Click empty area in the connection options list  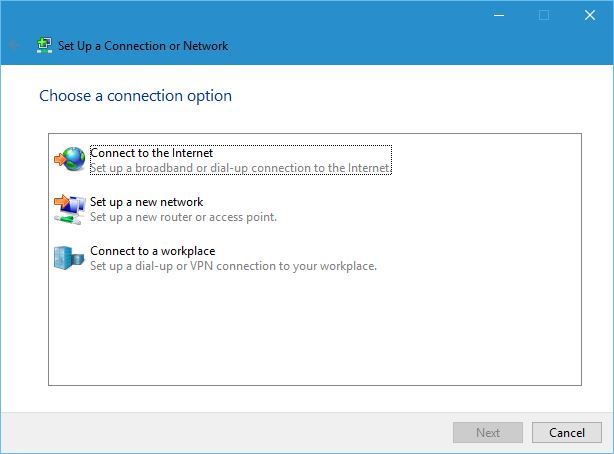tap(315, 329)
